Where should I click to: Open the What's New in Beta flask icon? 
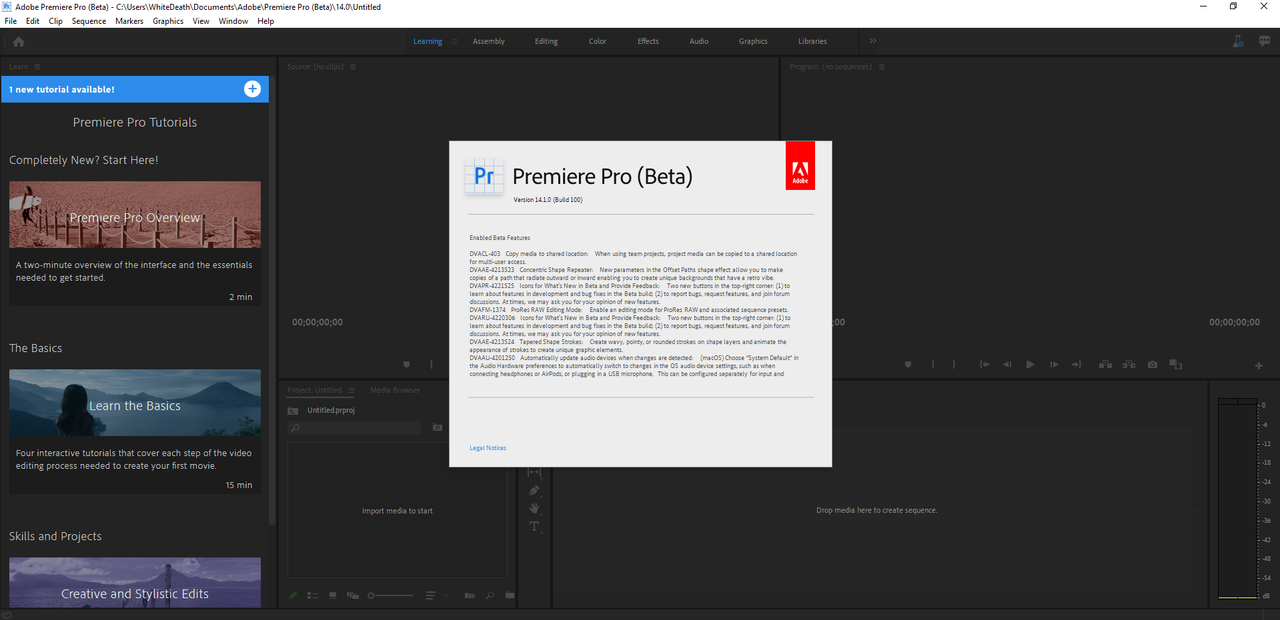[x=1238, y=41]
